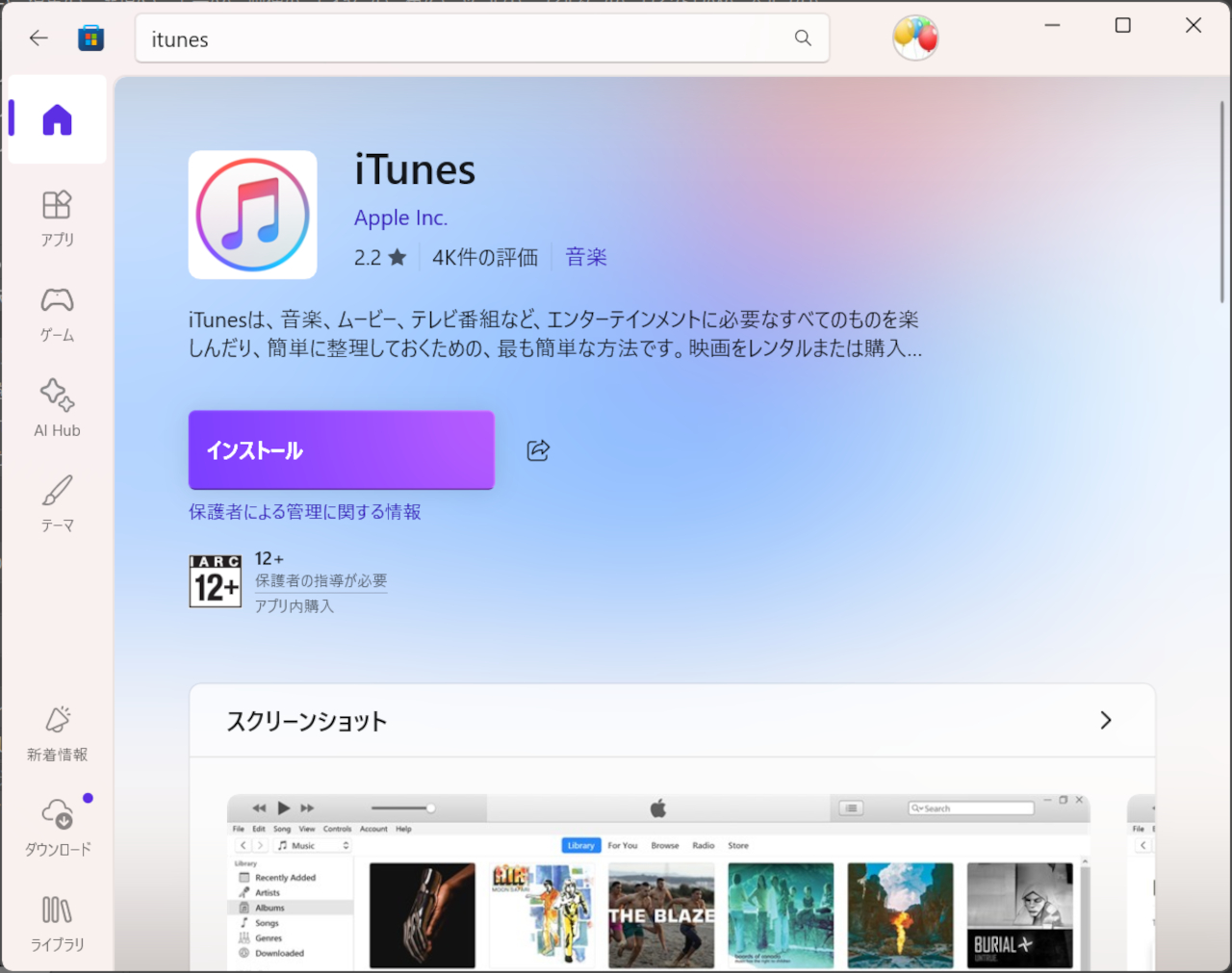
Task: Maximize the Microsoft Store window
Action: [1122, 26]
